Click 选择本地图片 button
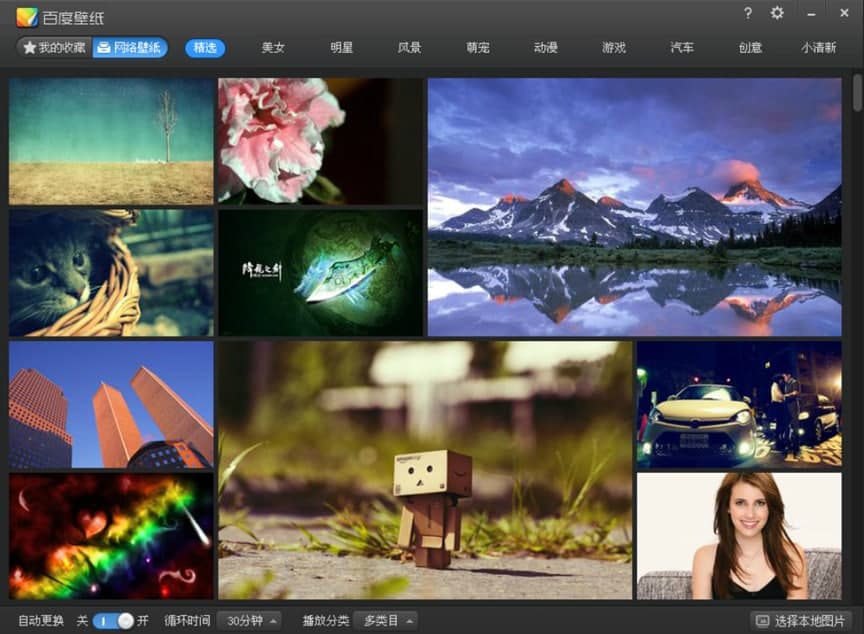Screen dimensions: 864x634 click(x=801, y=620)
